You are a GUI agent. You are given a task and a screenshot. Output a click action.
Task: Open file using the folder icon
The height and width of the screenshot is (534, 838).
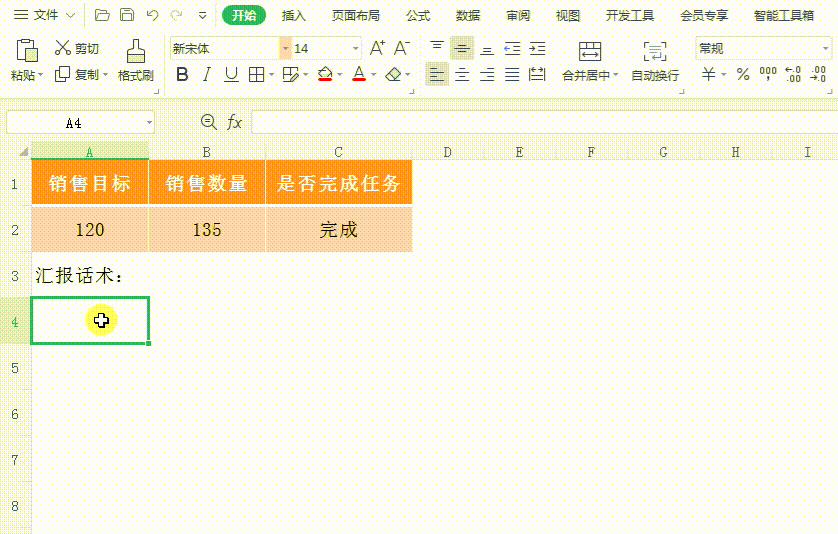tap(102, 15)
